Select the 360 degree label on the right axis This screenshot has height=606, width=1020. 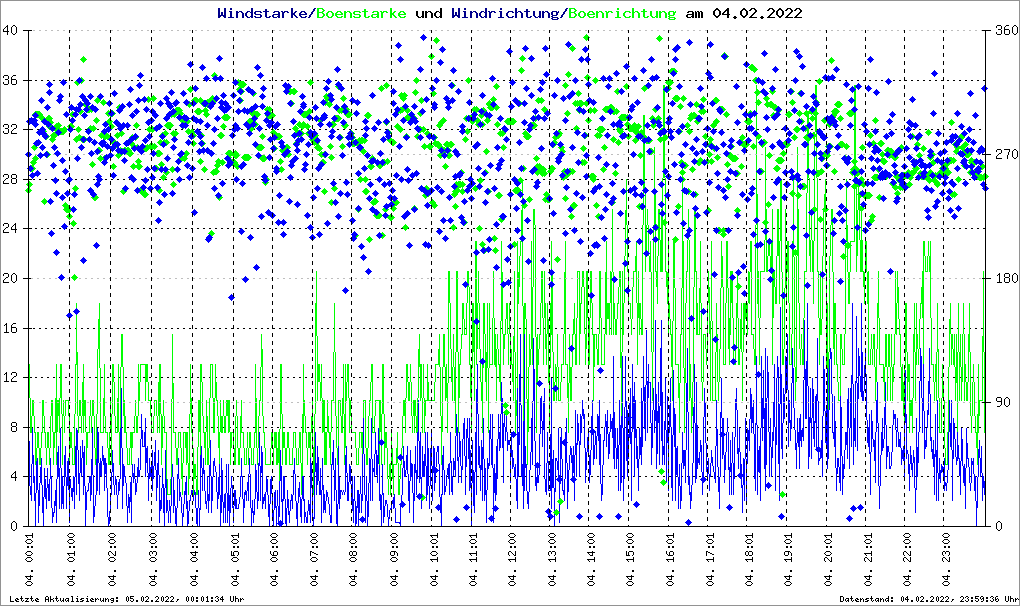coord(1003,31)
